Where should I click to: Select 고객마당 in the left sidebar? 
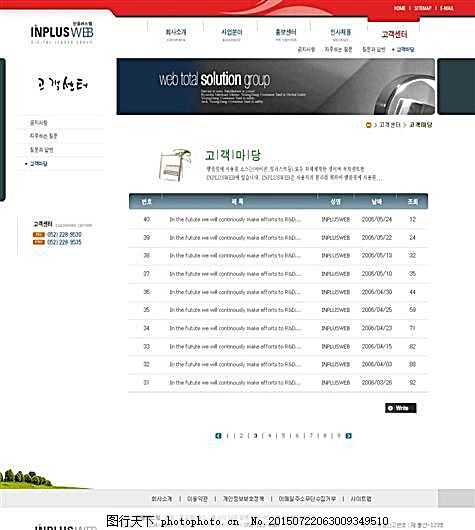coord(39,164)
